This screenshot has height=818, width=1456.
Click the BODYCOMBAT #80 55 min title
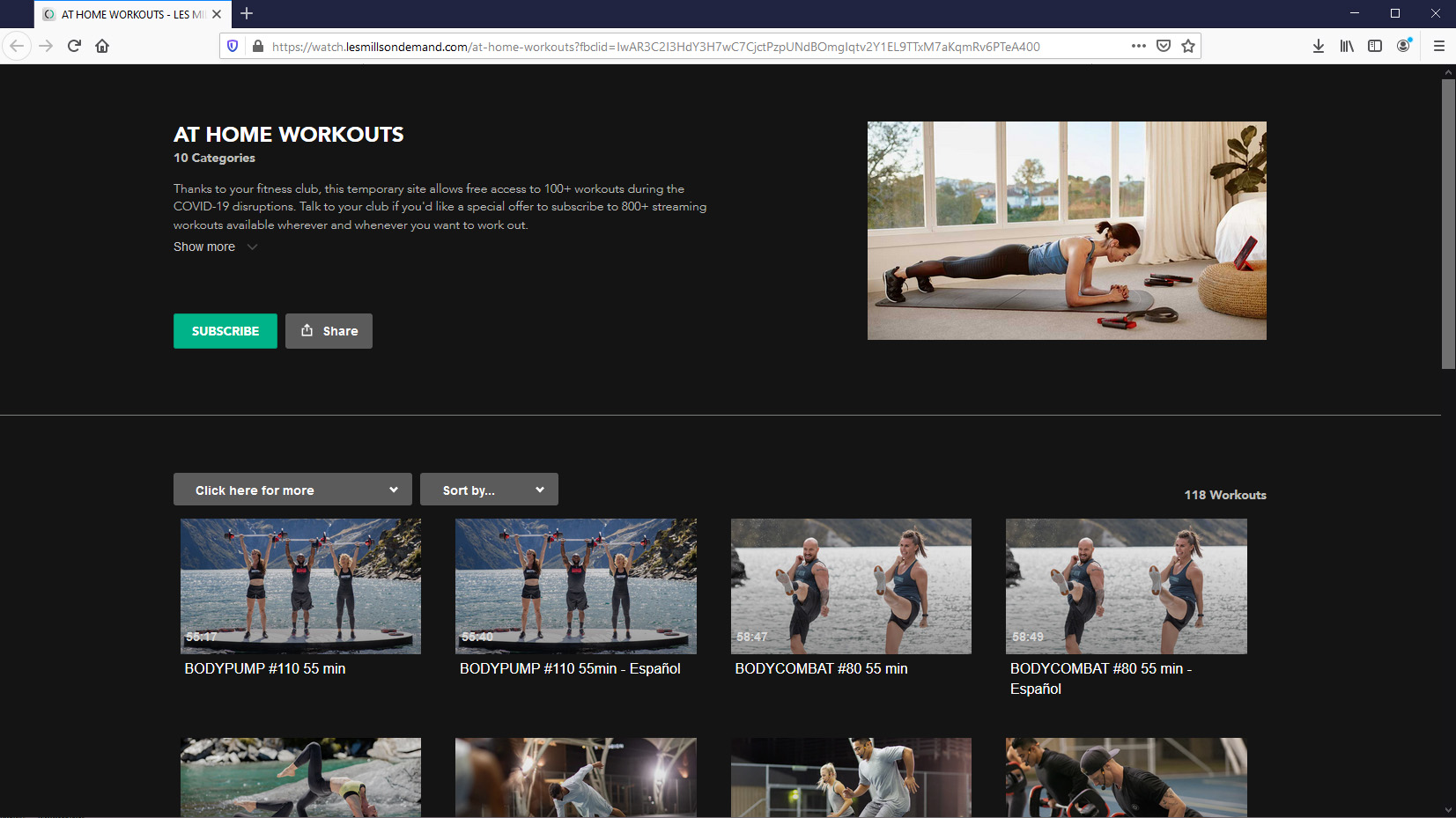(821, 668)
